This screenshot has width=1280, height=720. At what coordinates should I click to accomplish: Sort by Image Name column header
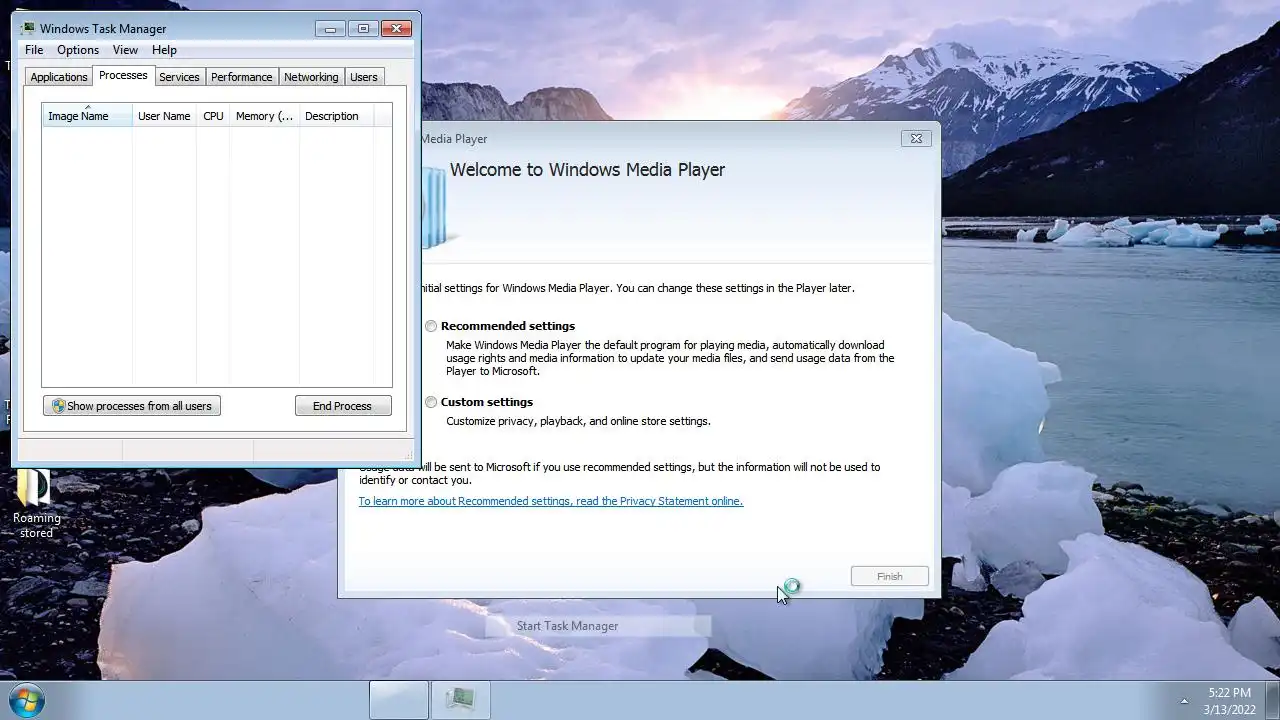87,116
